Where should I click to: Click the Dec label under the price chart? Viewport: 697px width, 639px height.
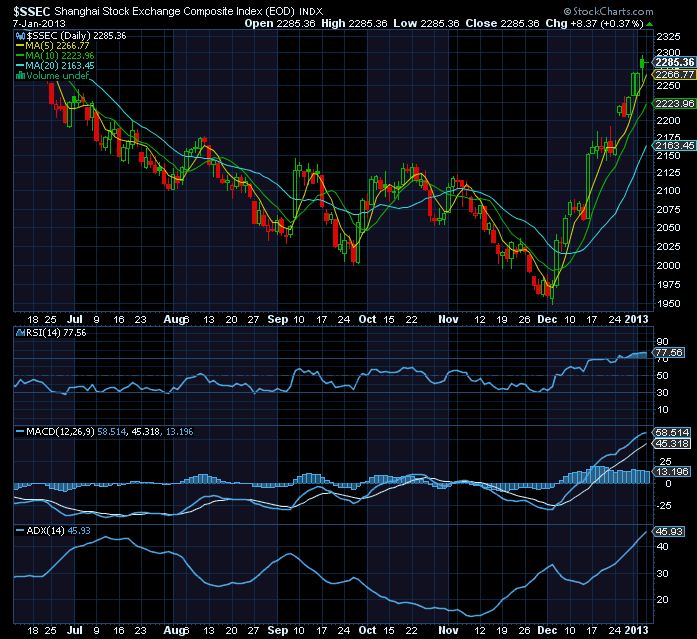[547, 320]
